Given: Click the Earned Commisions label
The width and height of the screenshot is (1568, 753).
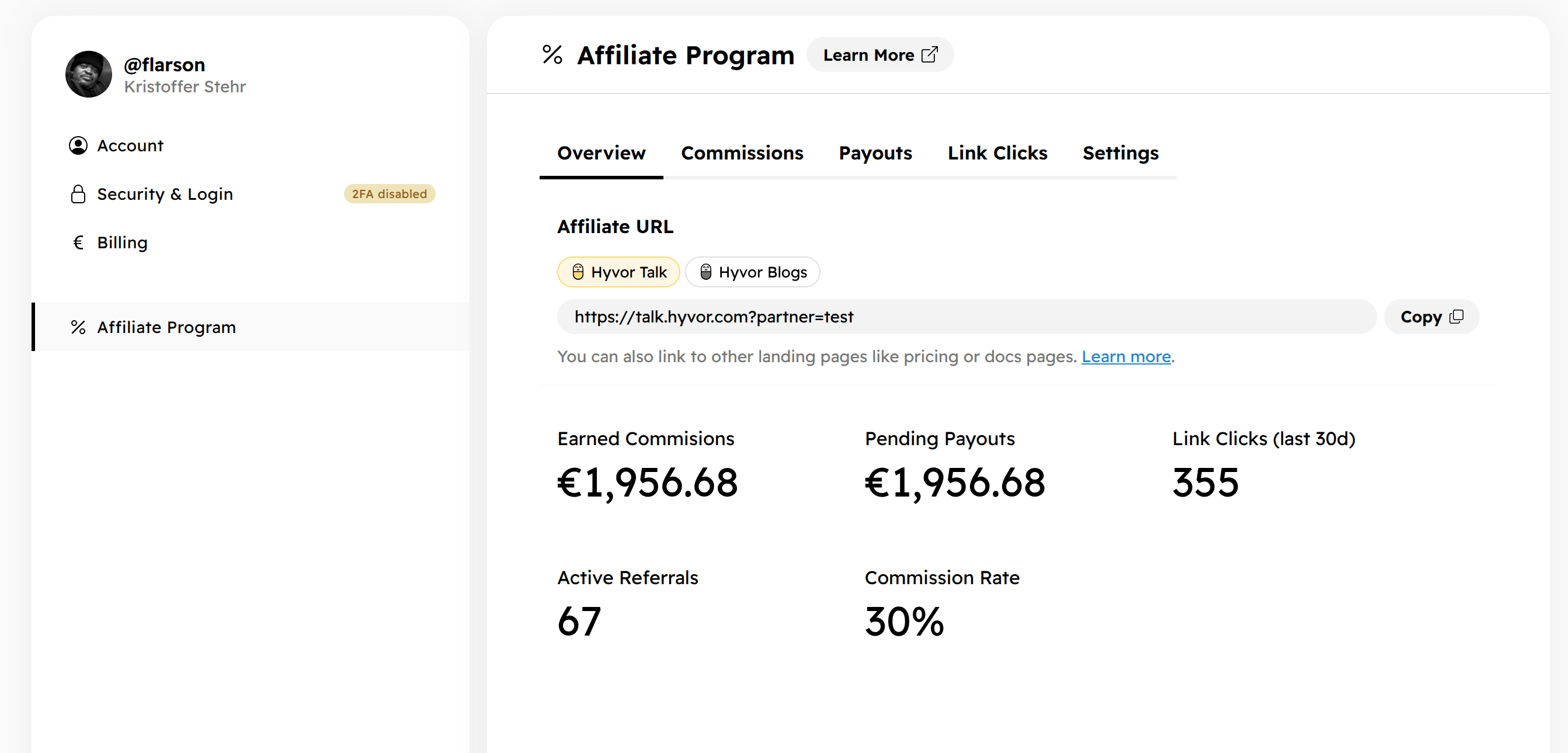Looking at the screenshot, I should click(x=646, y=439).
